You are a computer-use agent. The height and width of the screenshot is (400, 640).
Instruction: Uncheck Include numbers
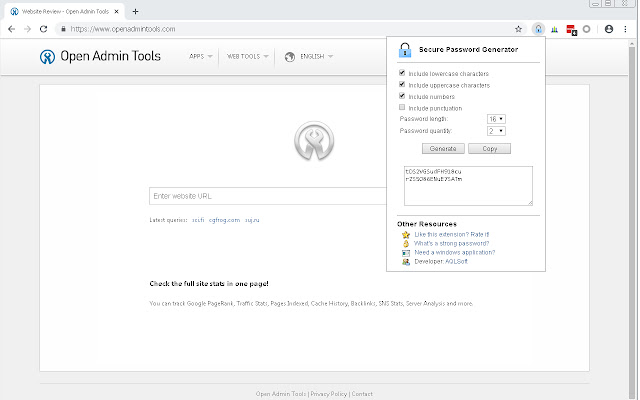pos(402,96)
